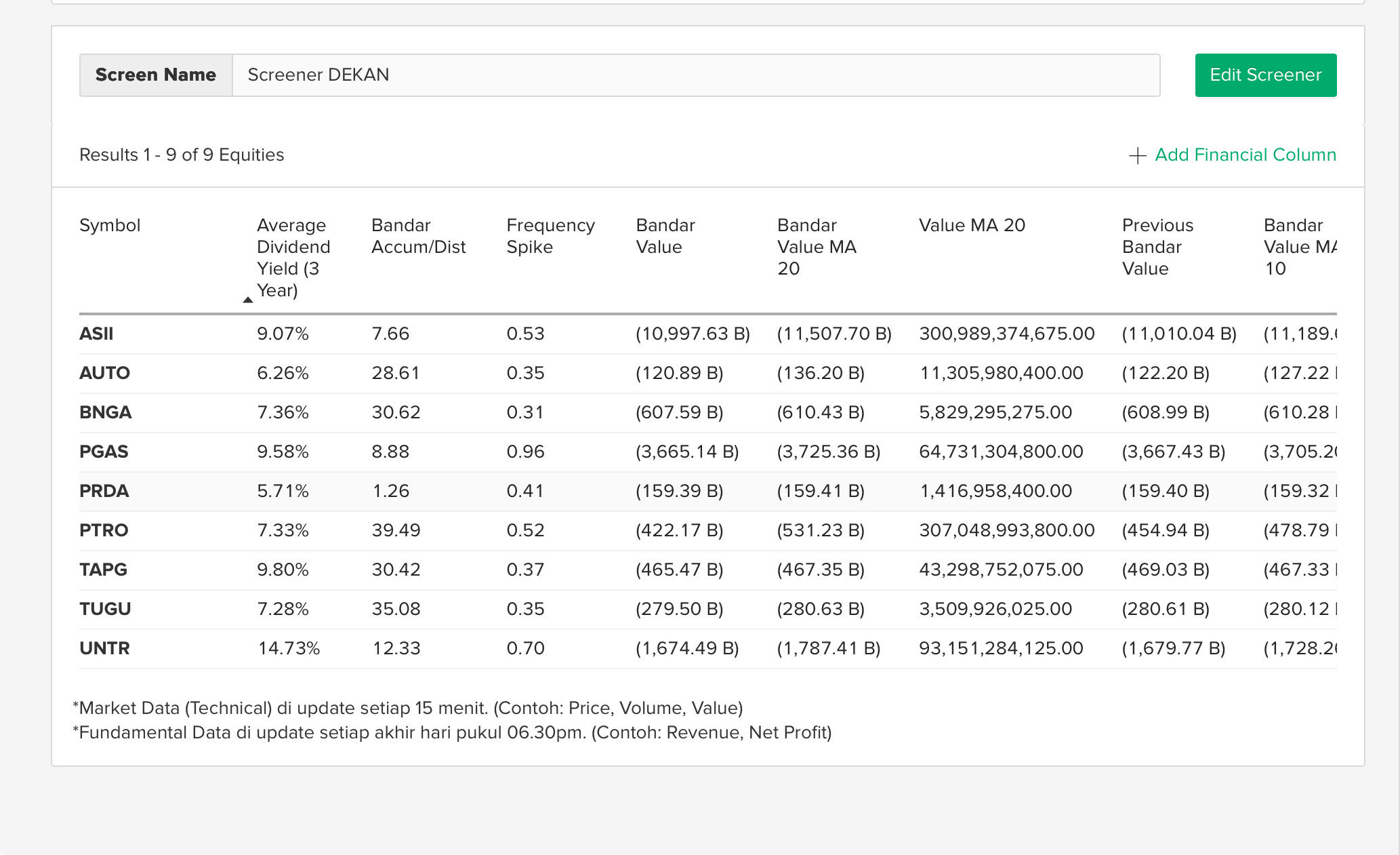1400x855 pixels.
Task: Select UNTR Value MA 20 93,151,284,125.00
Action: (x=1001, y=649)
